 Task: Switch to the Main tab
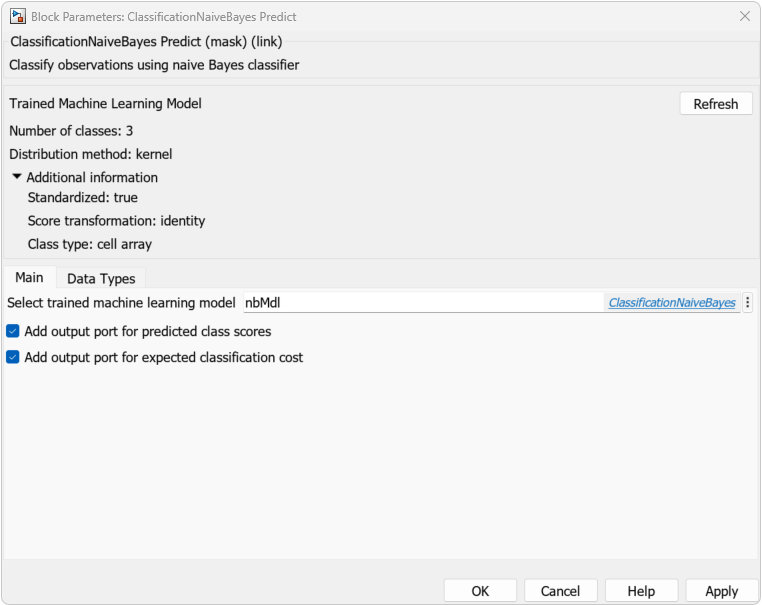pyautogui.click(x=29, y=278)
